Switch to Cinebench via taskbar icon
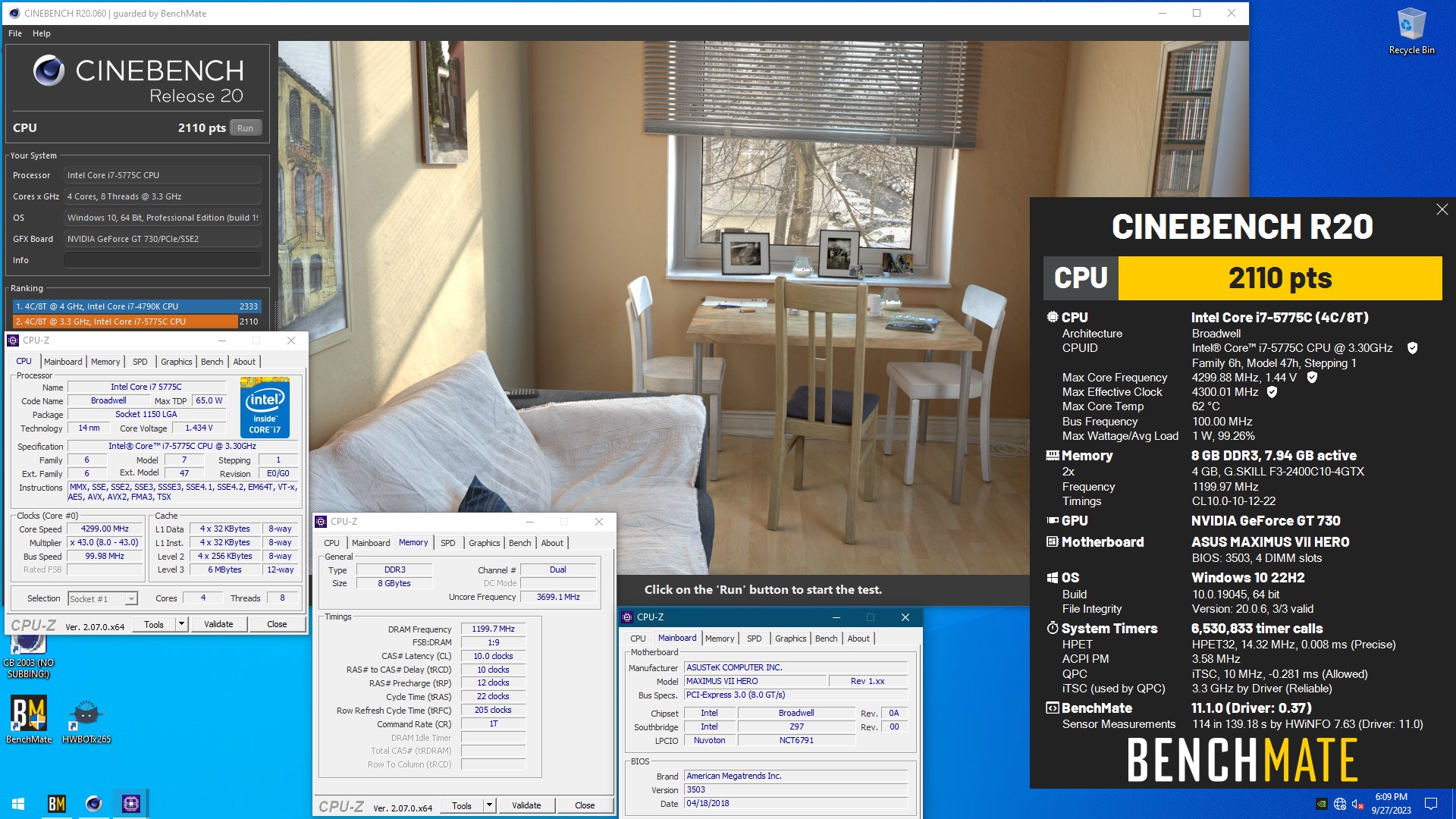Viewport: 1456px width, 819px height. (x=93, y=804)
